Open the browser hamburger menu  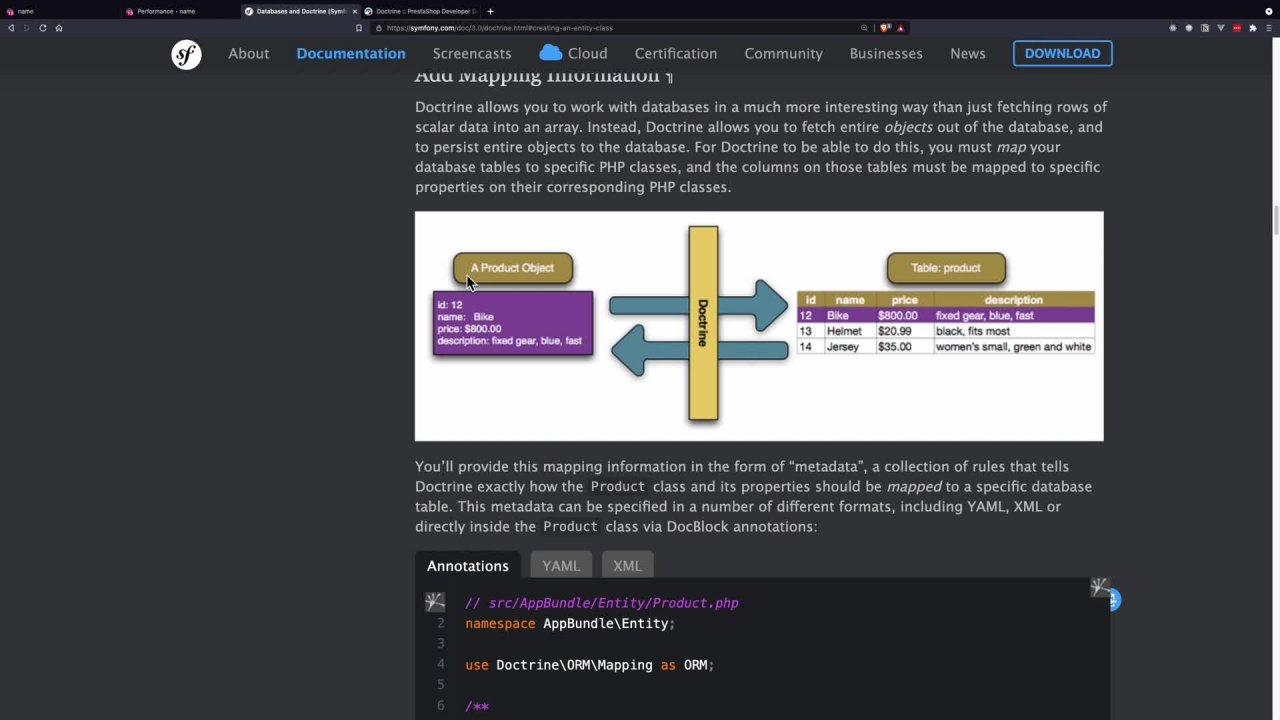click(x=1269, y=28)
